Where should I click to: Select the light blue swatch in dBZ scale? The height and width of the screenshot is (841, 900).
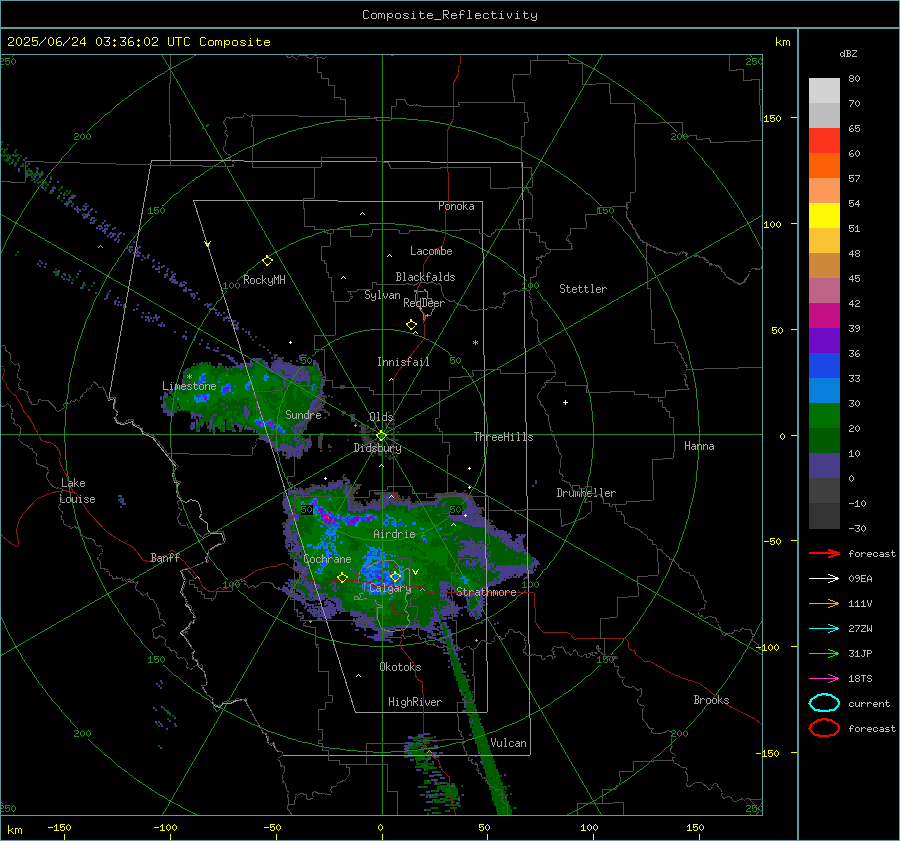[x=824, y=390]
